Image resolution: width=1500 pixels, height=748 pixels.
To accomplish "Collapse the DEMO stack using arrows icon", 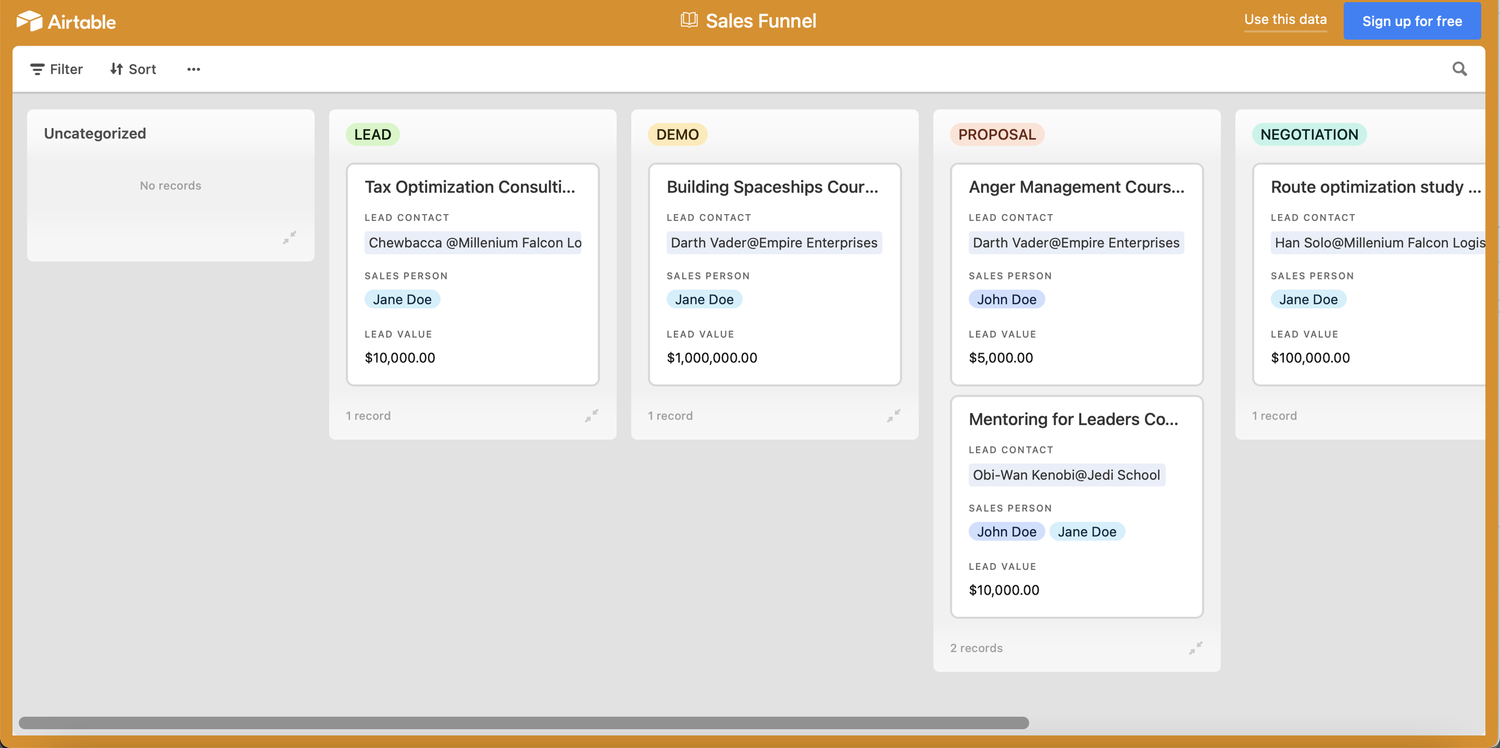I will point(894,416).
